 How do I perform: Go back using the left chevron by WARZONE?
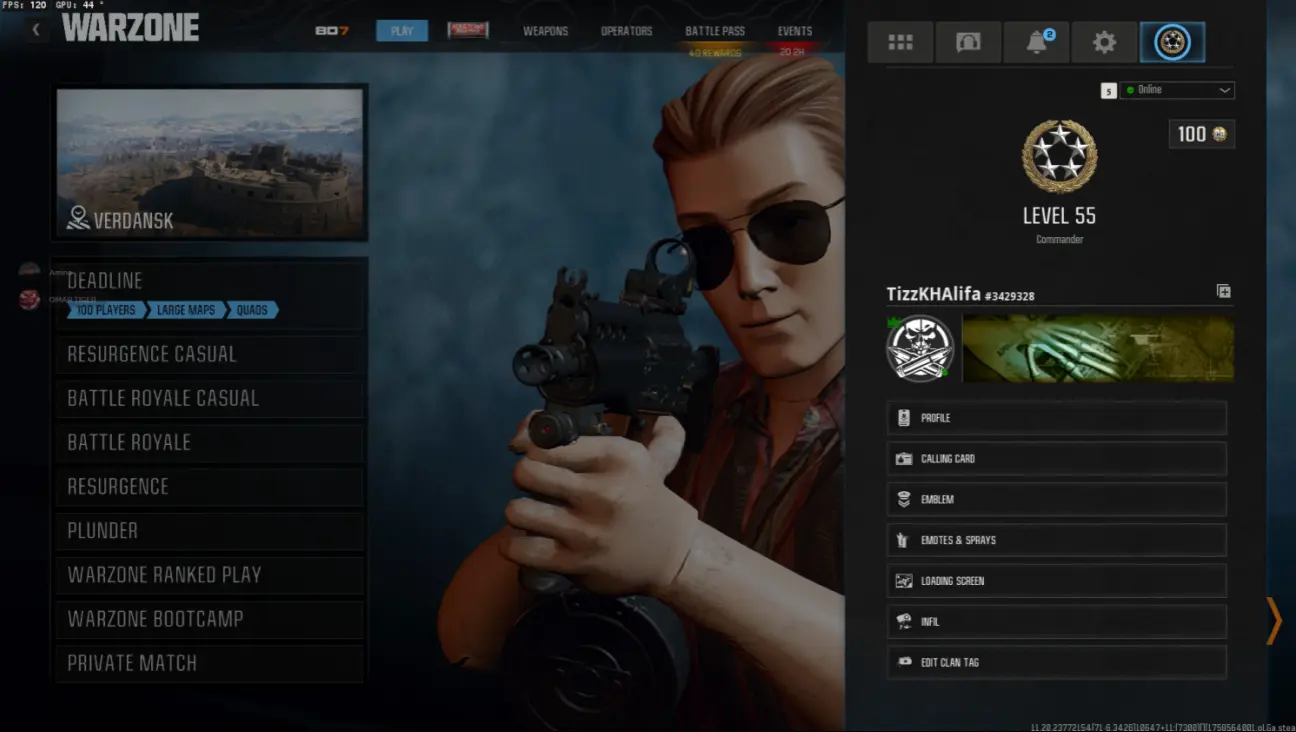(x=36, y=29)
